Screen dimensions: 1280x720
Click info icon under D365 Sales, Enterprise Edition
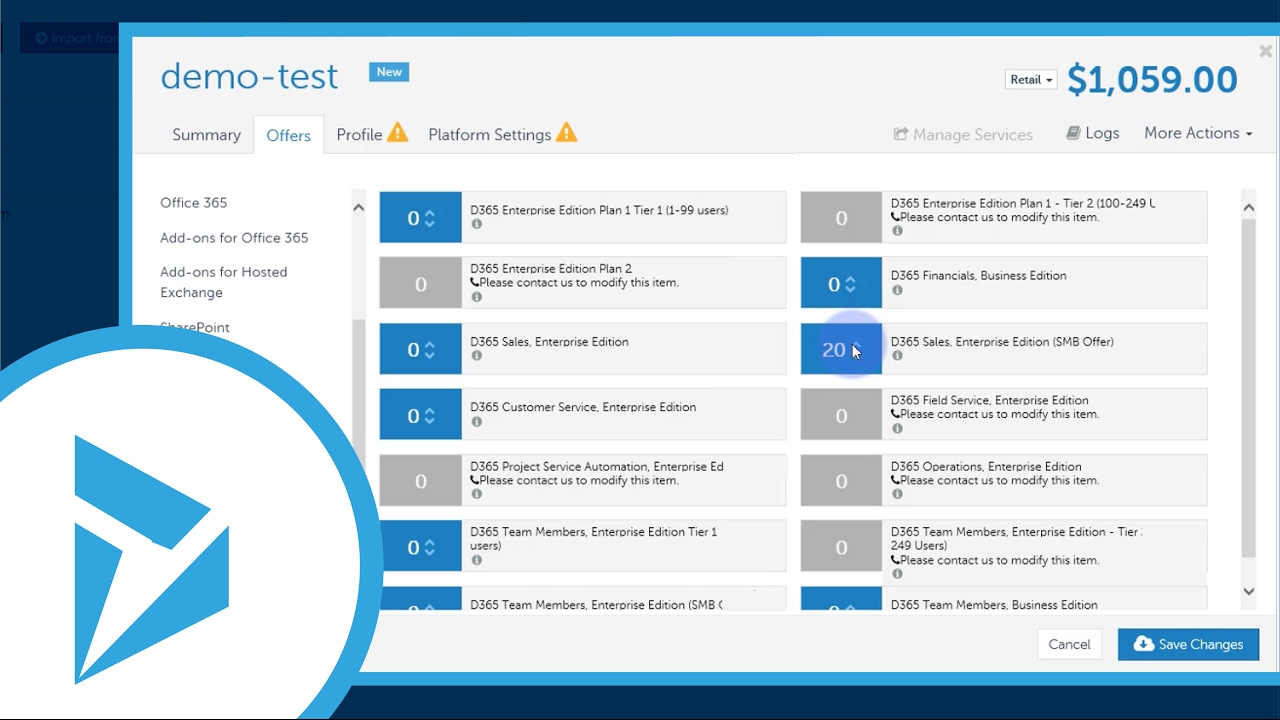[x=476, y=356]
